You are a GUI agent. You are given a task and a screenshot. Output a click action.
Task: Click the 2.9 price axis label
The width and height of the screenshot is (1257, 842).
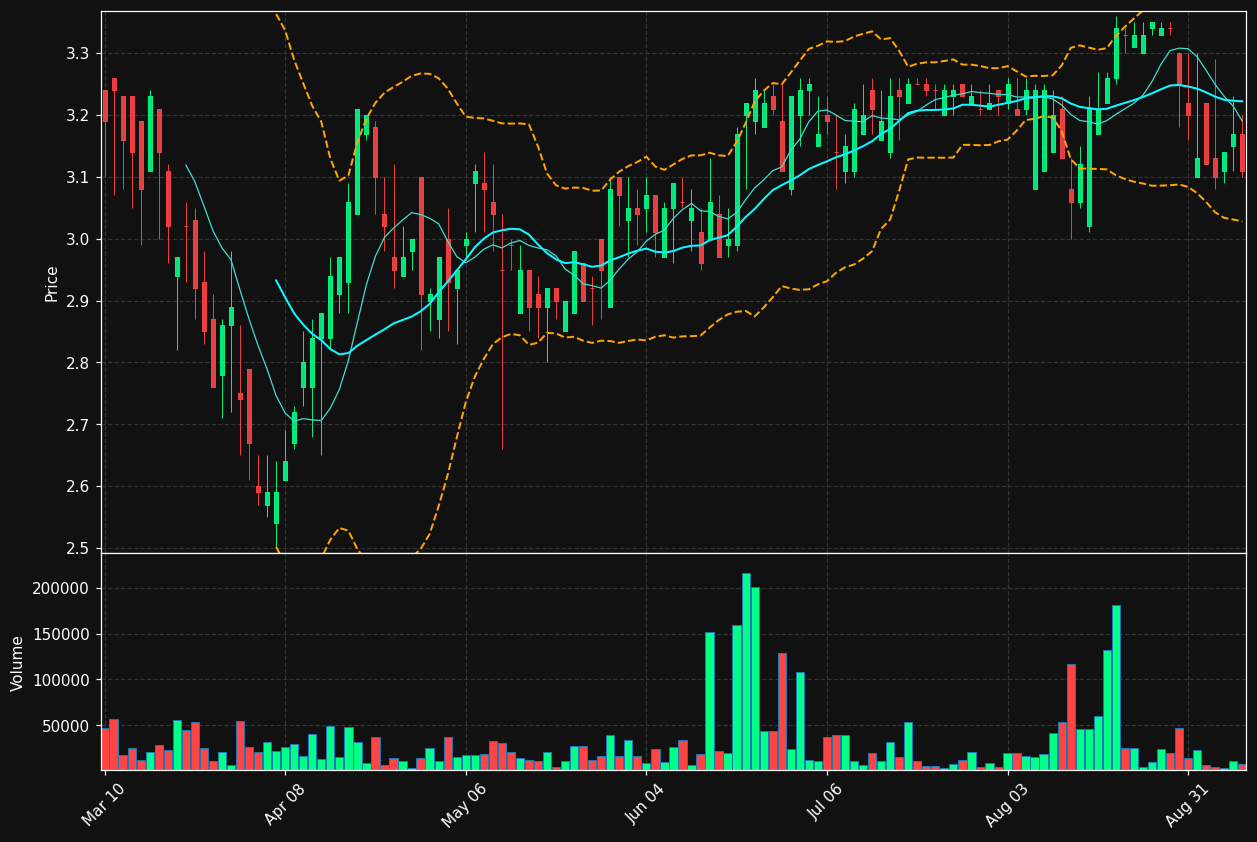[78, 301]
